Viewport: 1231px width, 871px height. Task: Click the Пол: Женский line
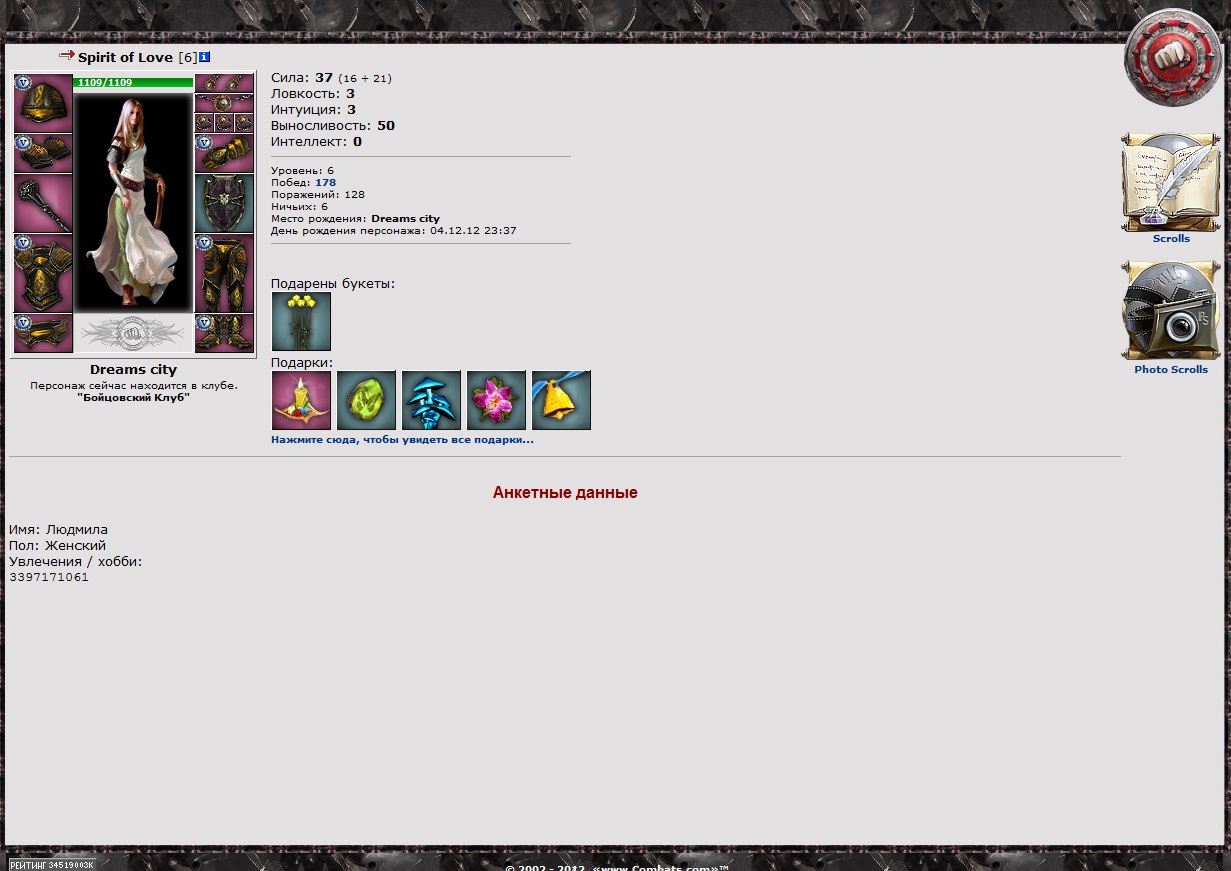[x=57, y=546]
